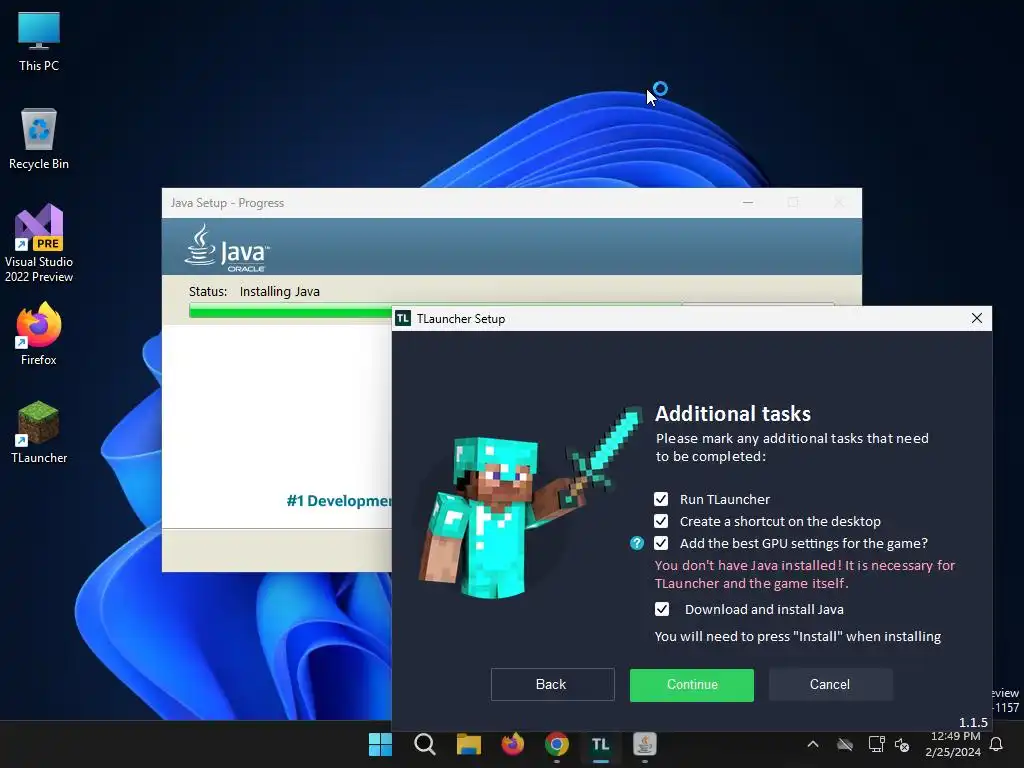1024x768 pixels.
Task: Launch Chrome from the taskbar
Action: (556, 744)
